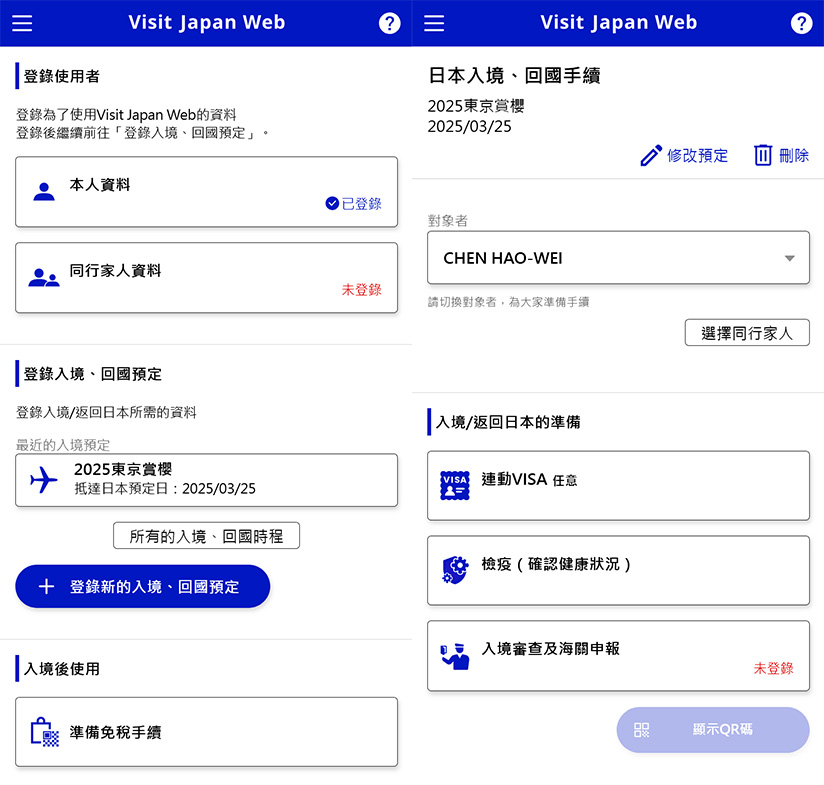824x785 pixels.
Task: Tap the person icon beside 本人資料
Action: [44, 192]
